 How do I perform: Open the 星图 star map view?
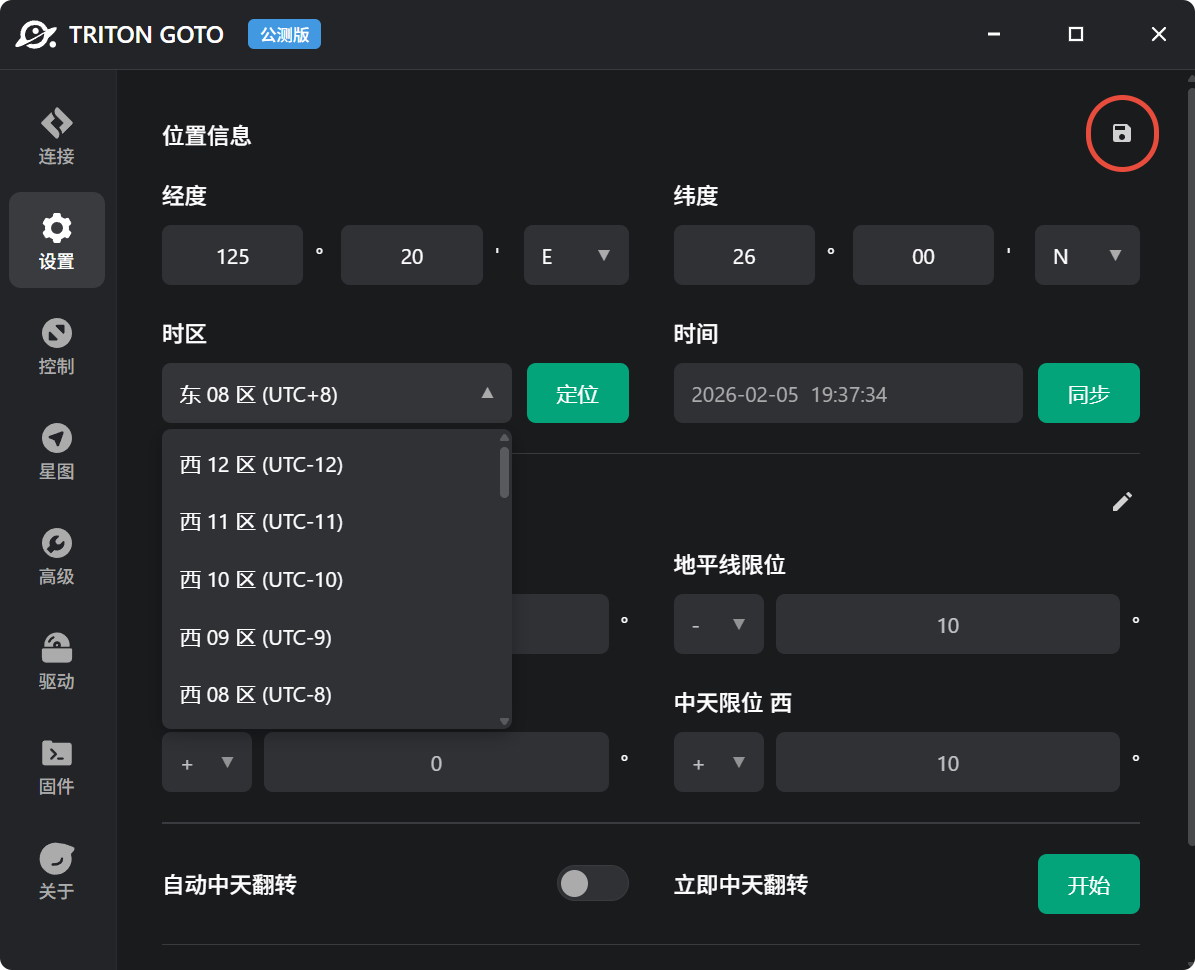(x=56, y=452)
